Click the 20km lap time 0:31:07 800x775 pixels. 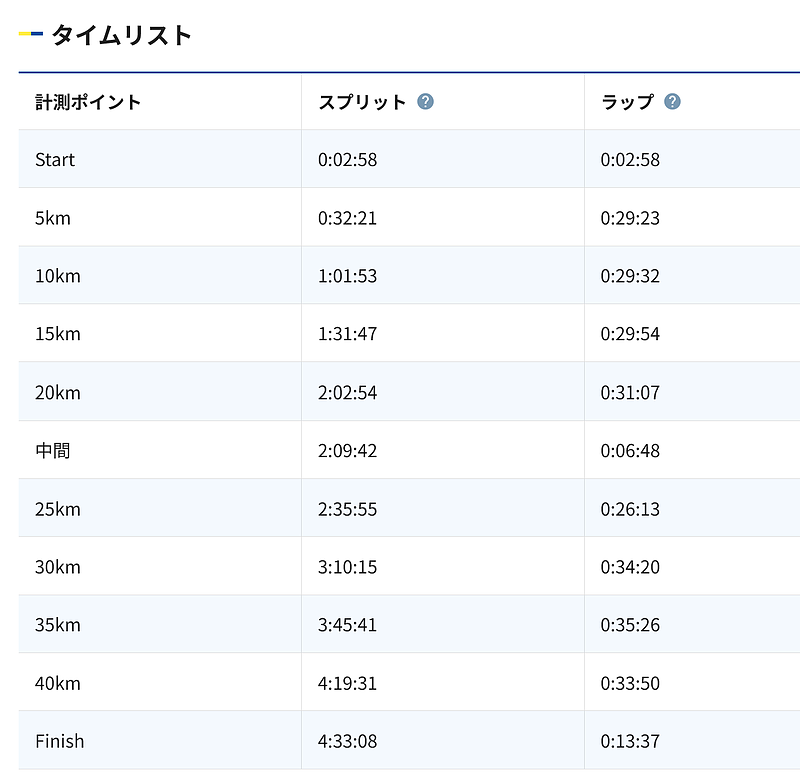630,393
